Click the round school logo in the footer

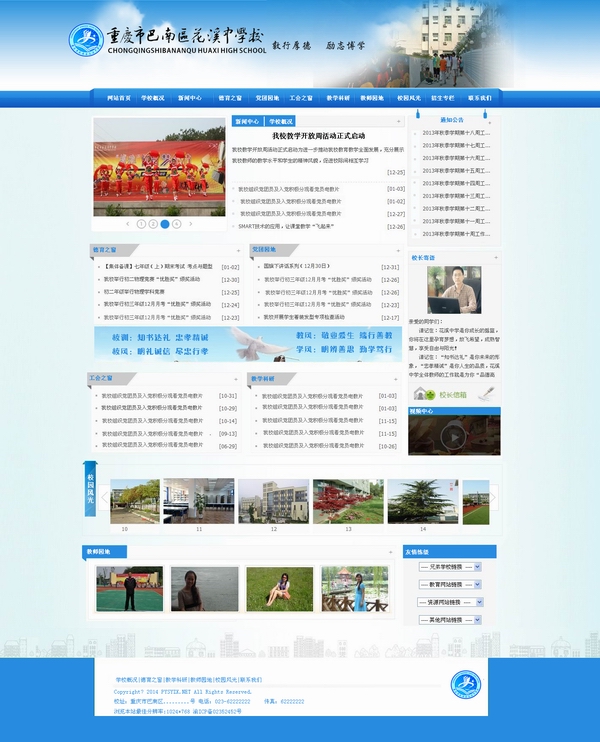pos(466,685)
